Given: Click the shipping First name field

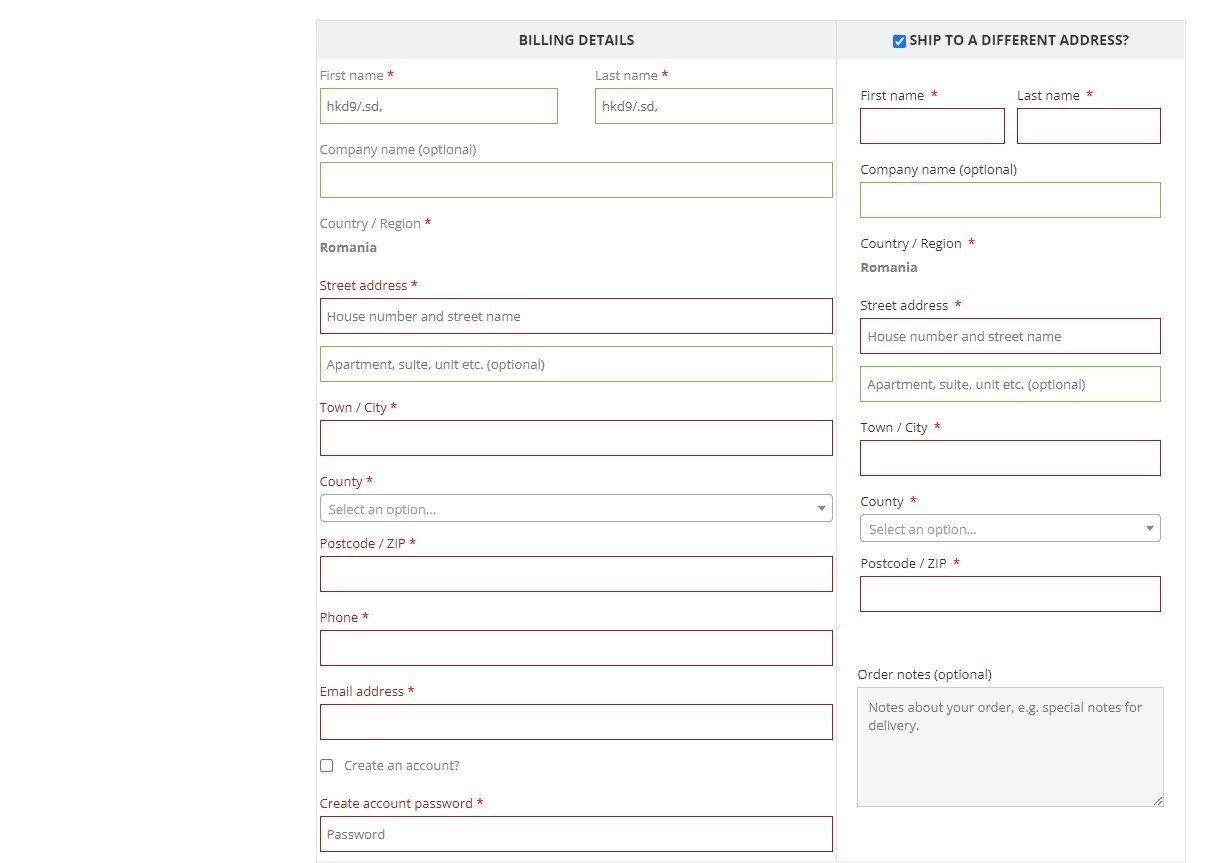Looking at the screenshot, I should 932,126.
